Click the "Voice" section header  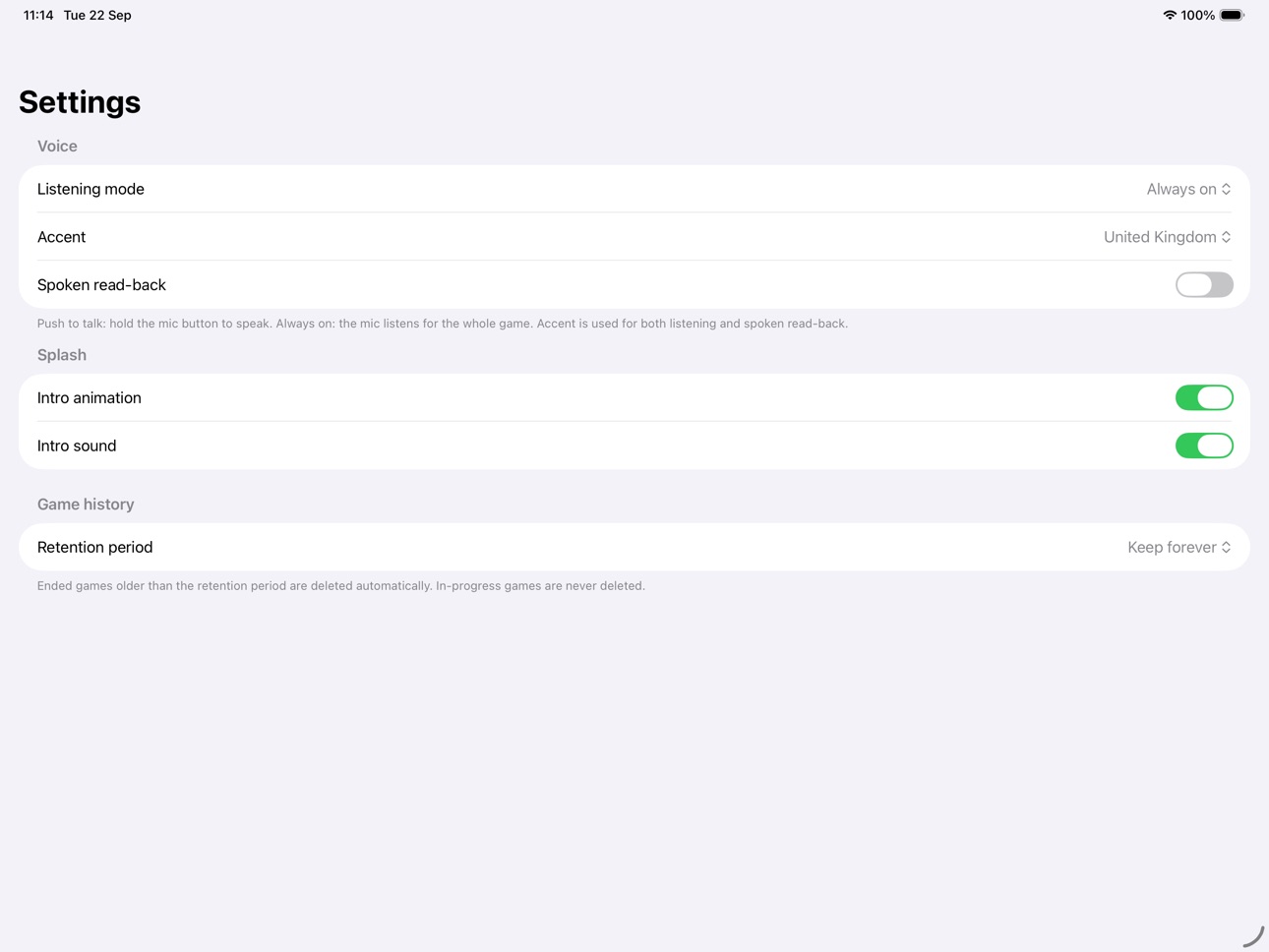point(57,146)
